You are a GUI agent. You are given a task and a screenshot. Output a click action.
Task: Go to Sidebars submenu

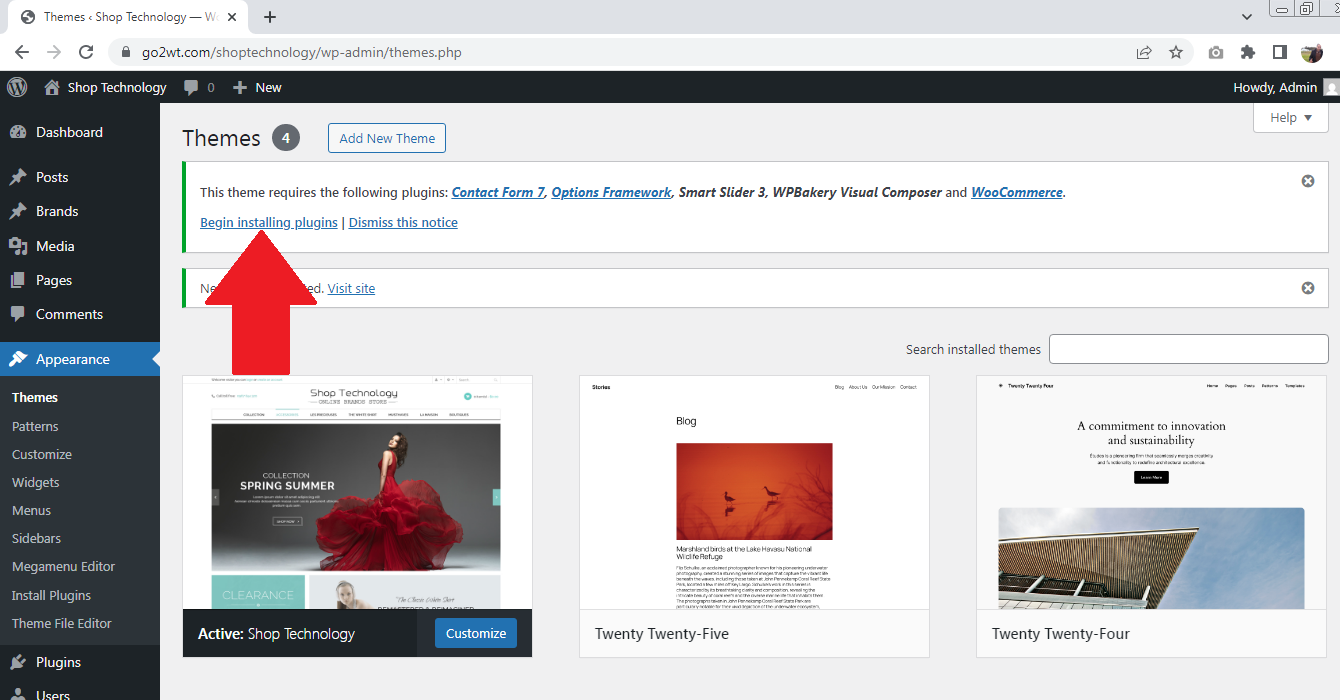tap(37, 538)
